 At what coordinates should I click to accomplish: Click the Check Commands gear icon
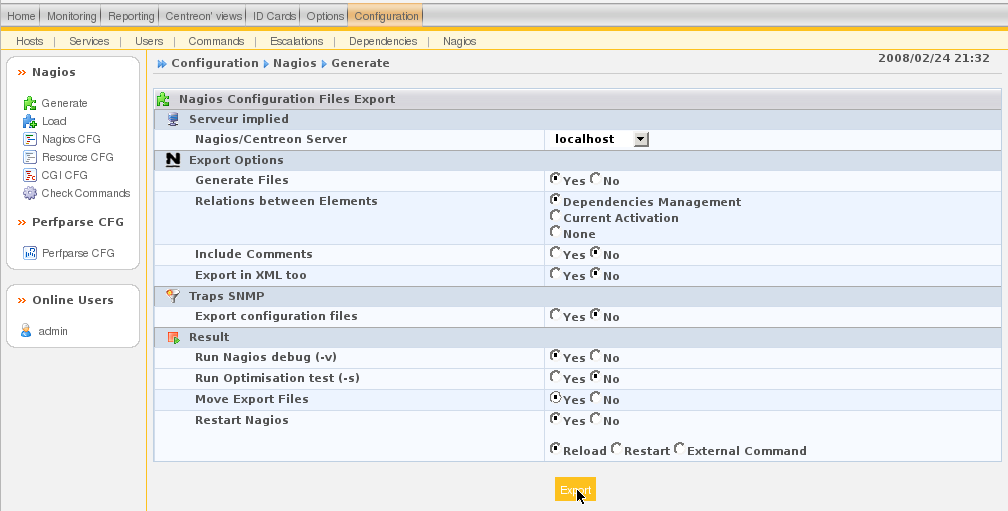[x=30, y=193]
